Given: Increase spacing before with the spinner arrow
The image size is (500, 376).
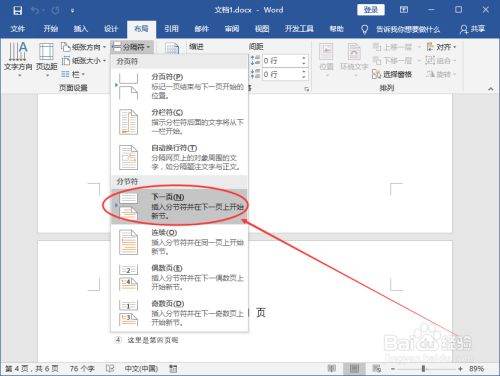Looking at the screenshot, I should pyautogui.click(x=304, y=58).
